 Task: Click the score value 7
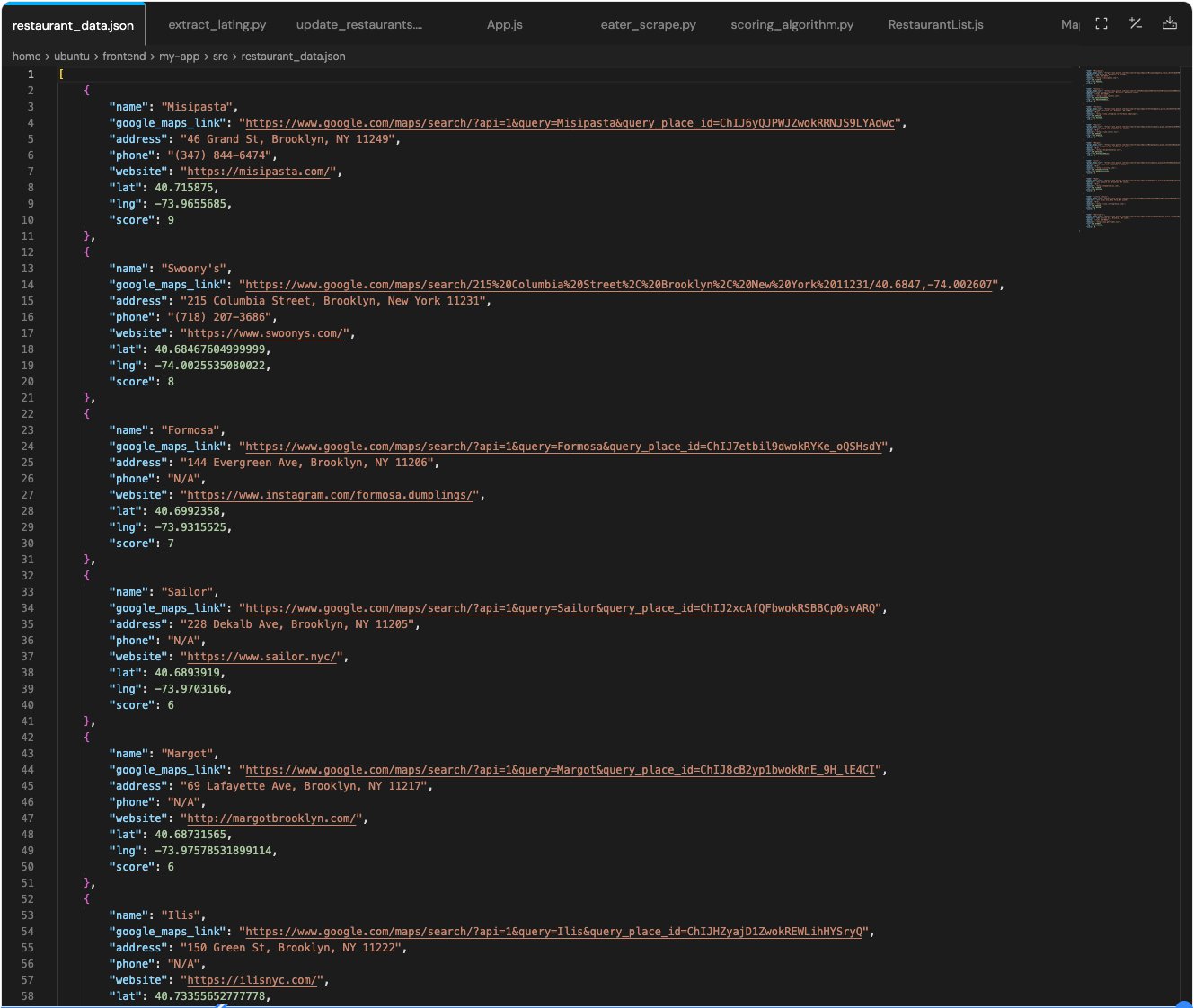tap(171, 544)
